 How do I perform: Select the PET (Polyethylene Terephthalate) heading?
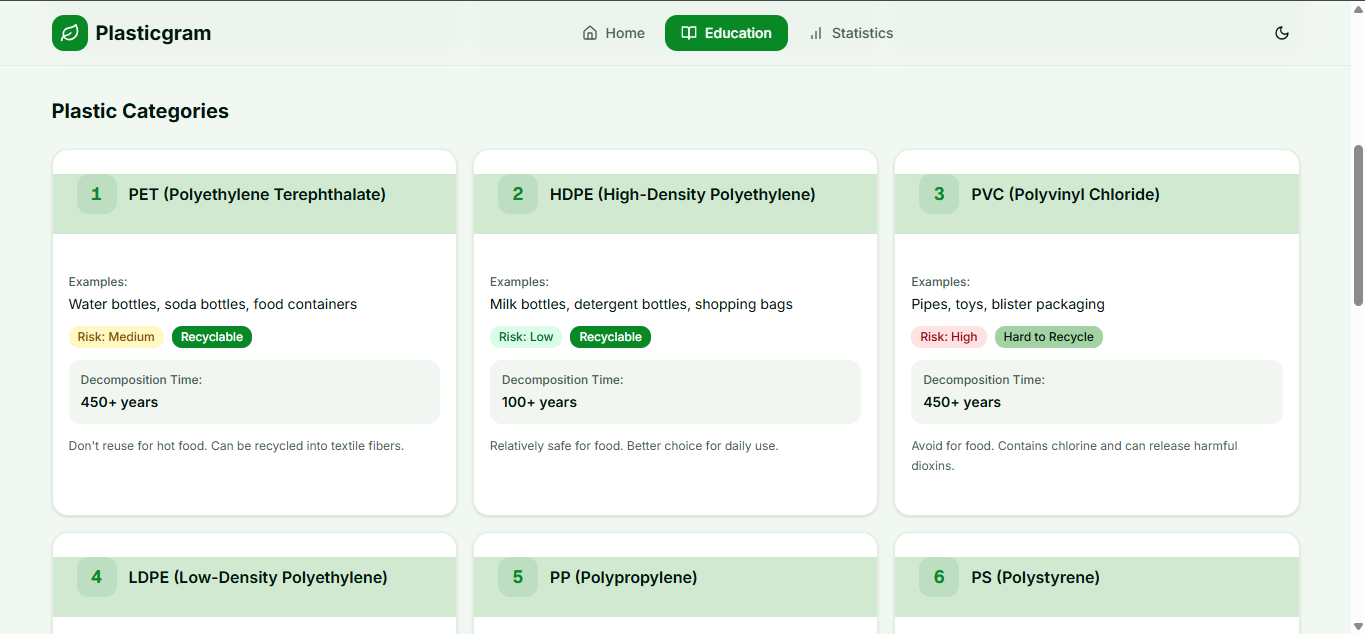pyautogui.click(x=257, y=195)
